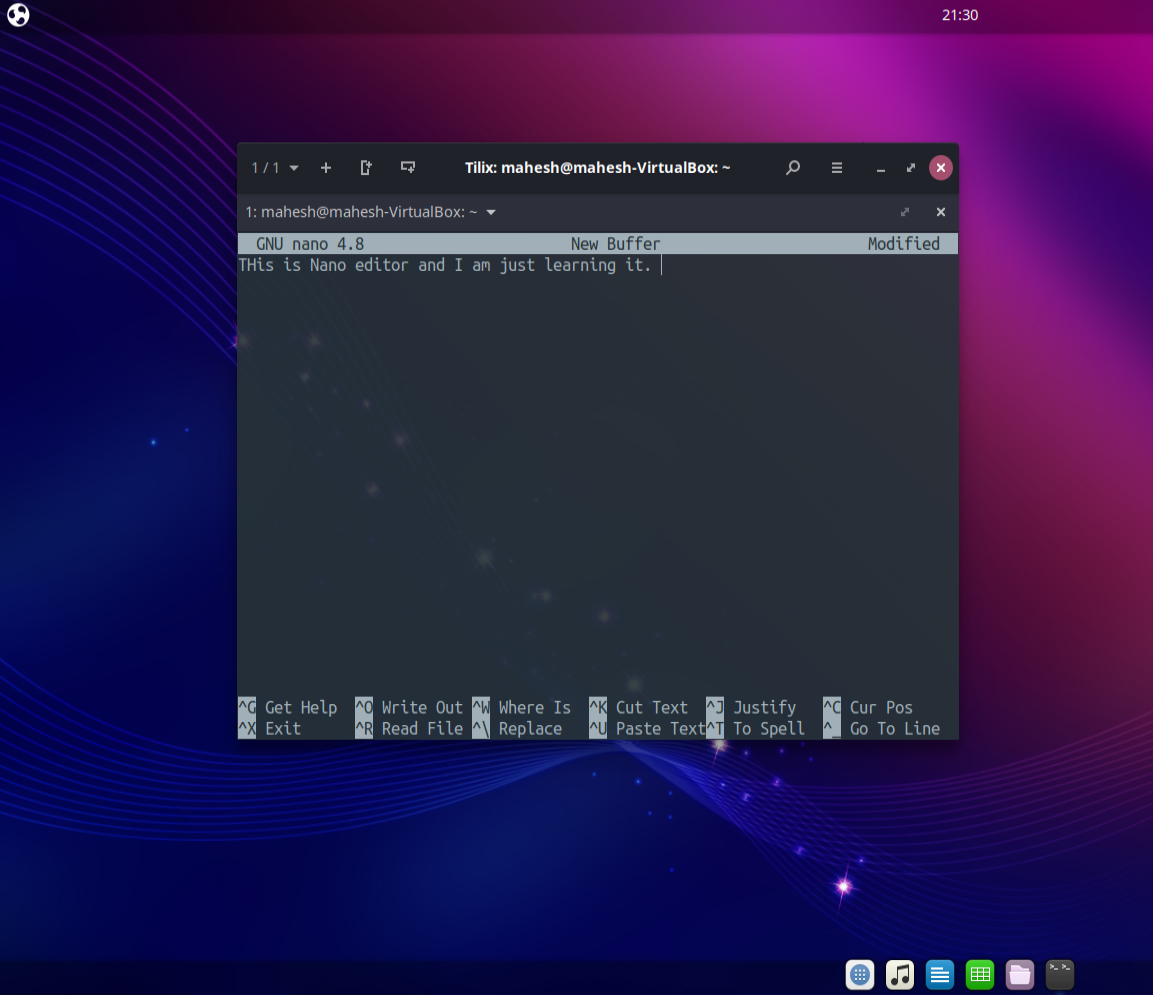Screen dimensions: 1153x995
Task: Click '^T To Spell' shortcut
Action: tap(755, 729)
